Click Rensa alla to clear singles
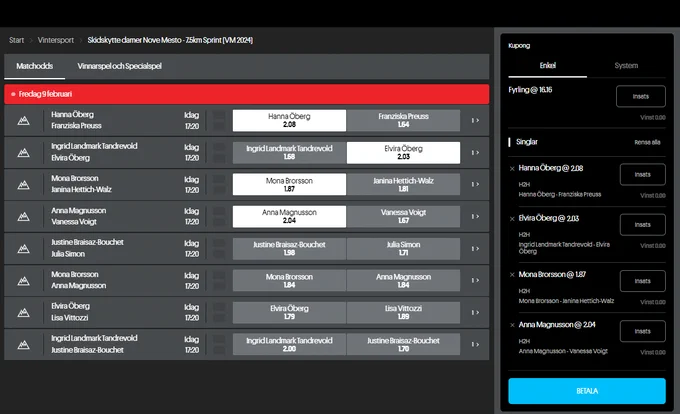 (x=647, y=142)
